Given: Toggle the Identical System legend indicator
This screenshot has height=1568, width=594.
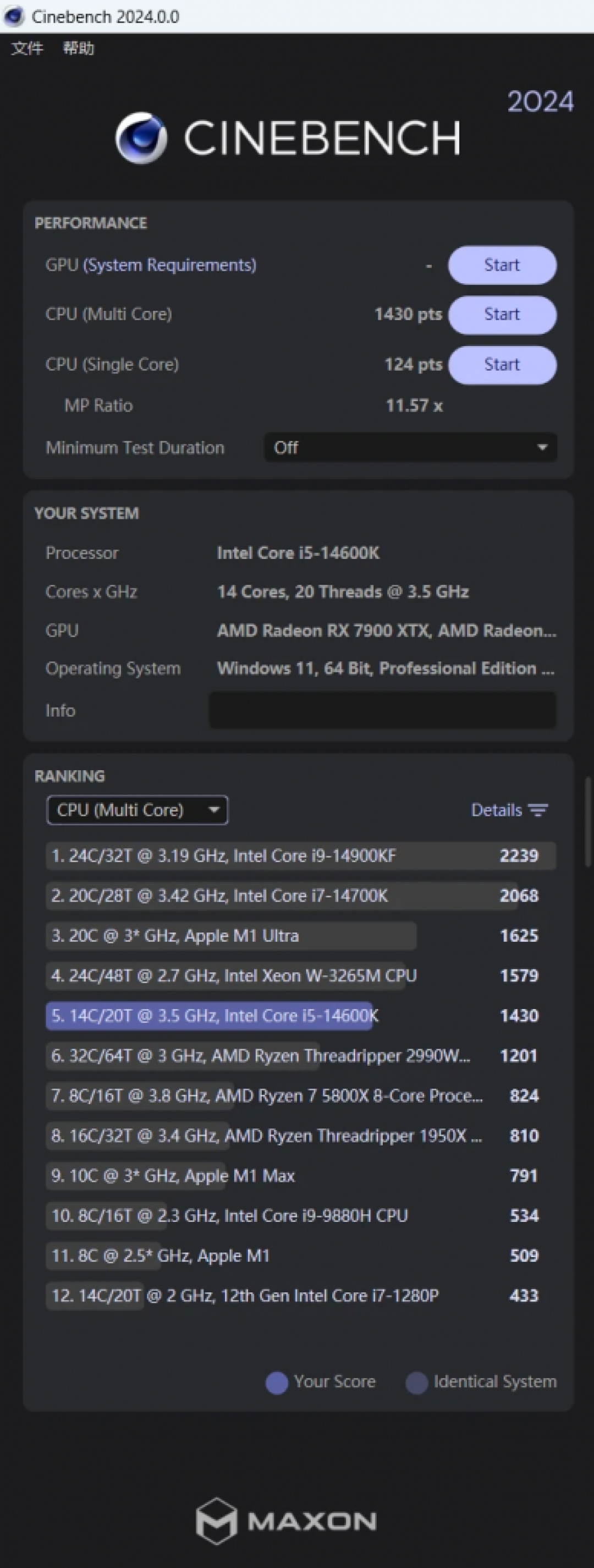Looking at the screenshot, I should 417,1383.
